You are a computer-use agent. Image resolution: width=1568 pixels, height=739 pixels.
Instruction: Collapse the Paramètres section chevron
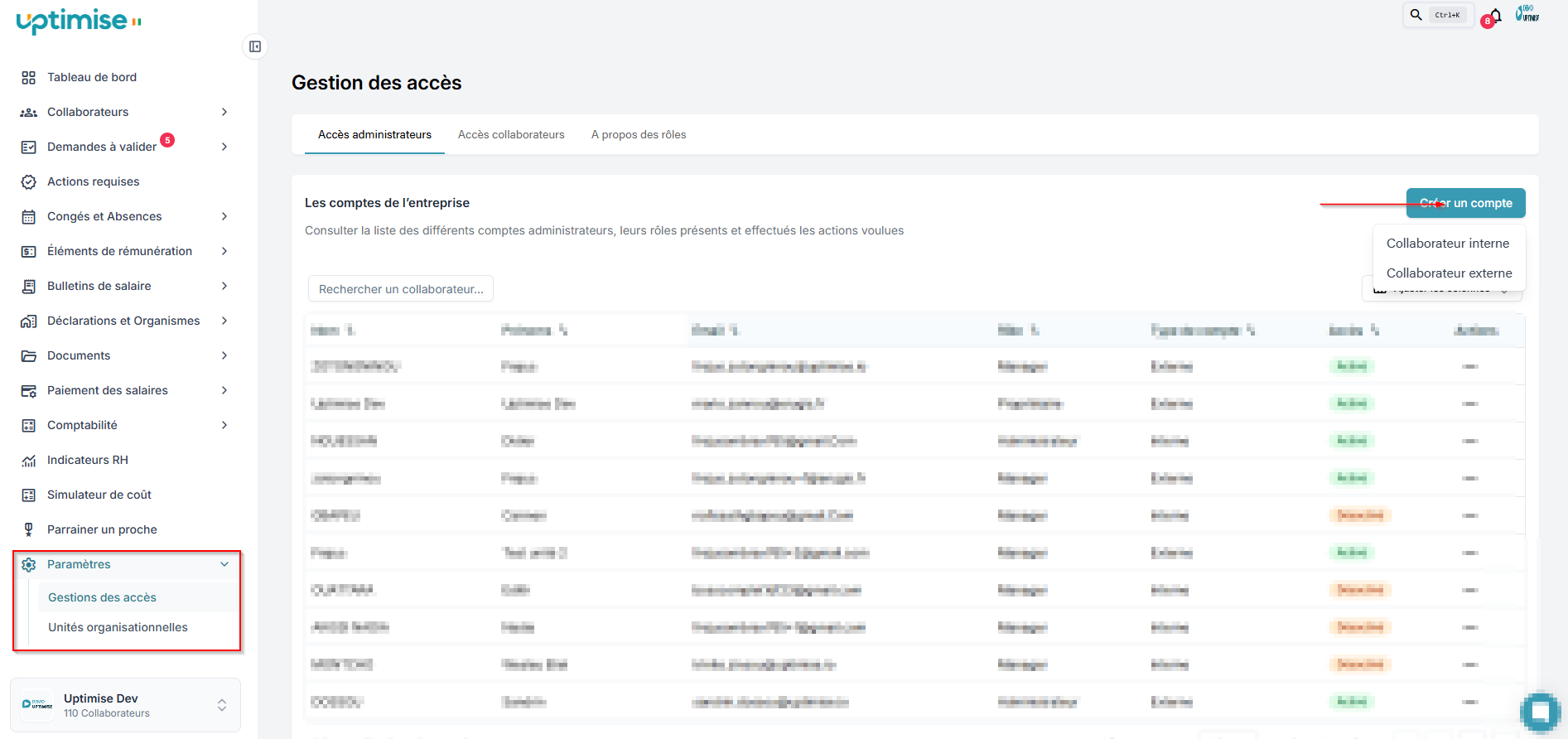224,564
